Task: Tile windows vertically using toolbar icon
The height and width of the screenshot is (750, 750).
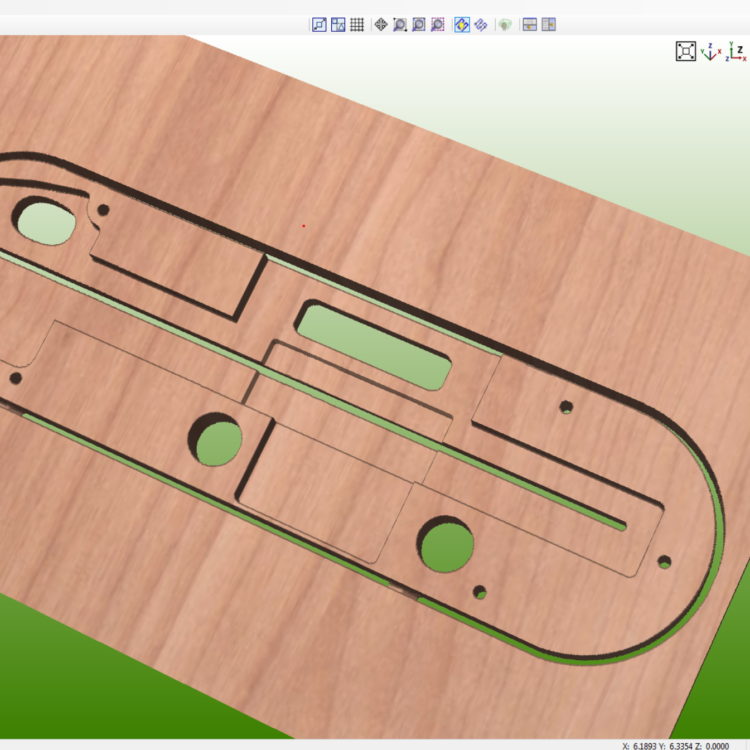Action: tap(549, 24)
